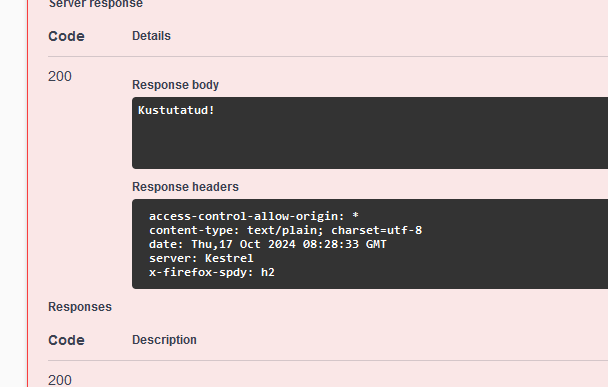This screenshot has height=387, width=608.
Task: Click the Kustutatud! response text
Action: (176, 110)
